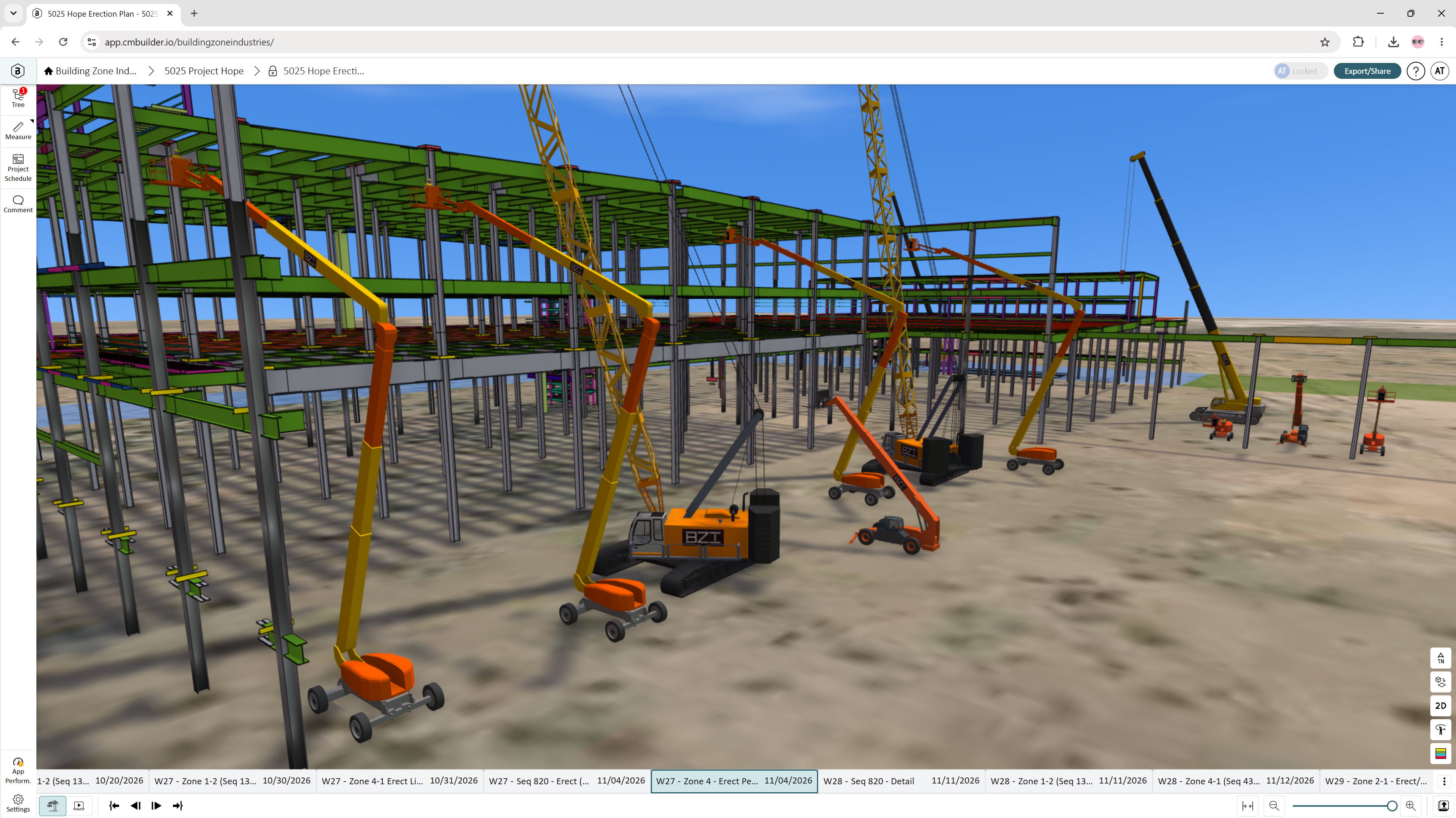The height and width of the screenshot is (818, 1456).
Task: Select the crane construction mode toggle
Action: point(53,805)
